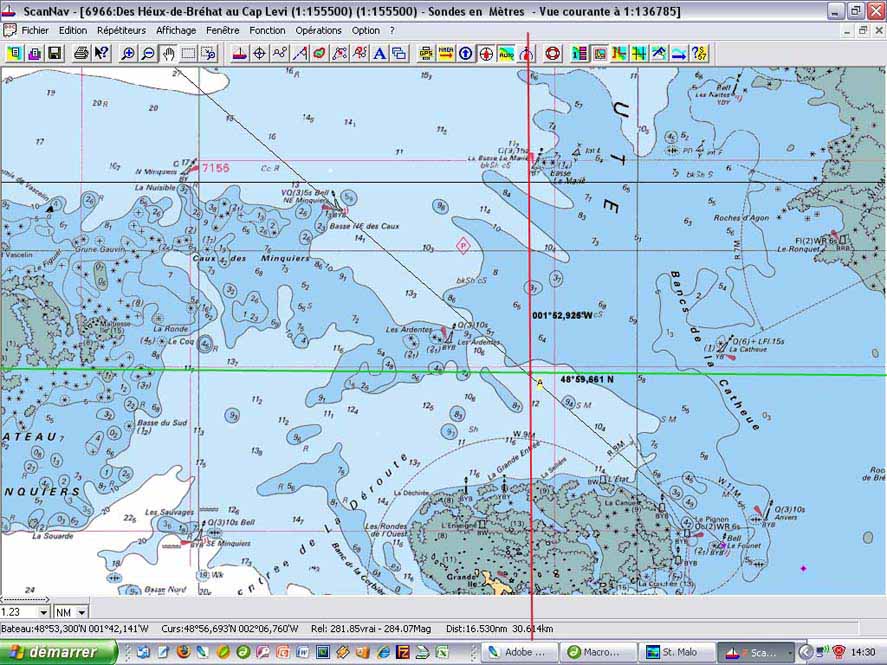
Task: Toggle the pressed chart thumbnail button
Action: click(600, 54)
